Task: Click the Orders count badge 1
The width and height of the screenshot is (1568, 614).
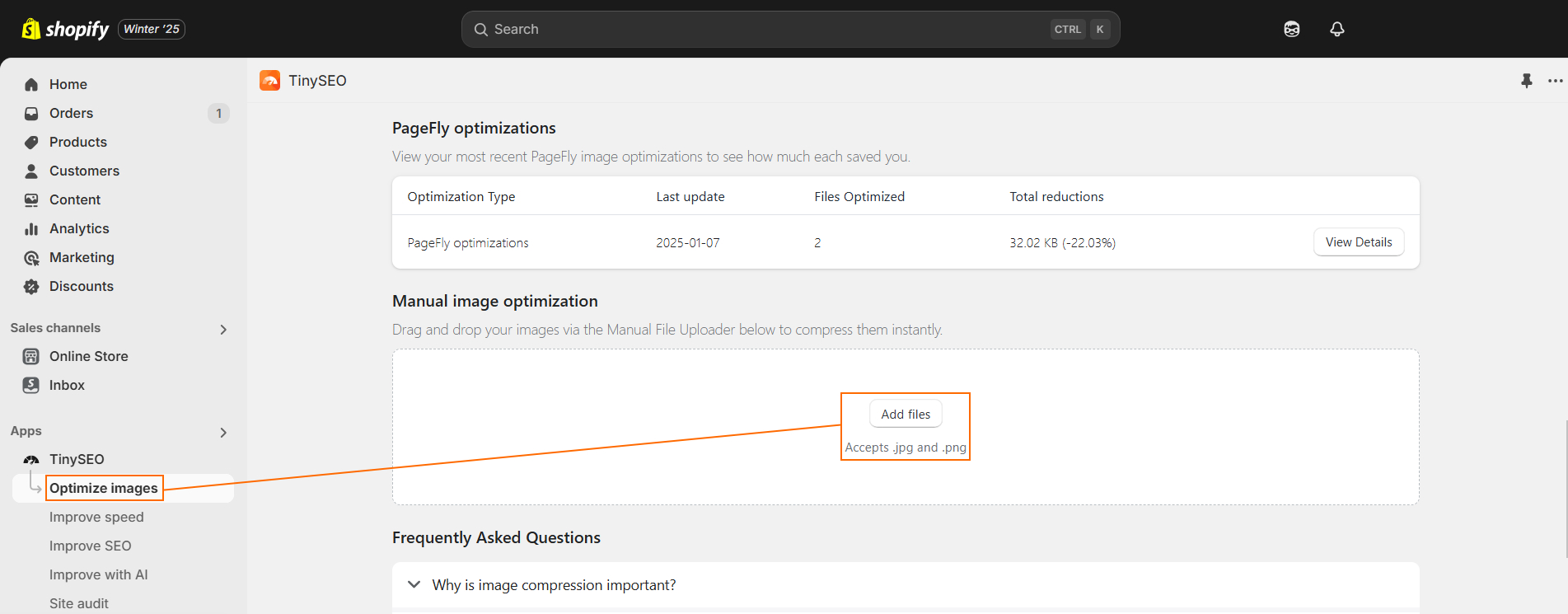Action: 218,113
